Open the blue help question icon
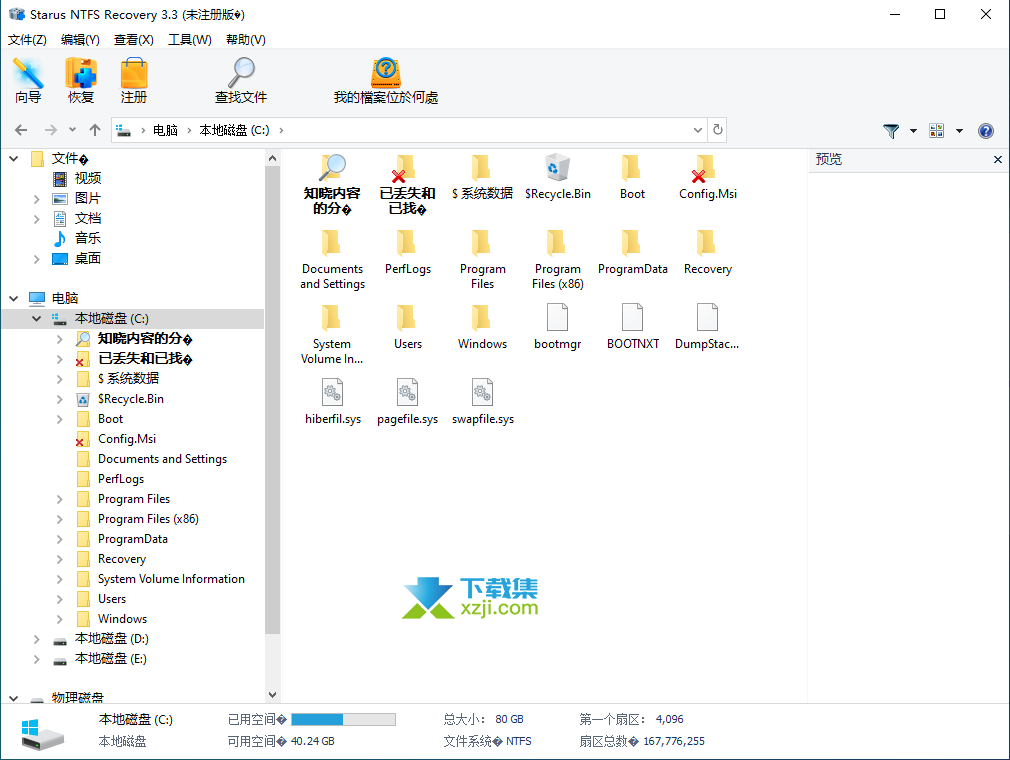1010x760 pixels. [986, 131]
